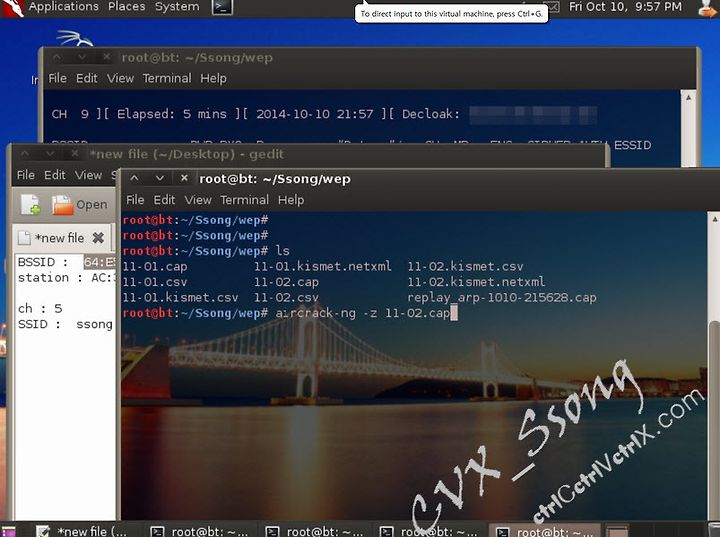Close the *new file tab in gedit

pyautogui.click(x=98, y=237)
